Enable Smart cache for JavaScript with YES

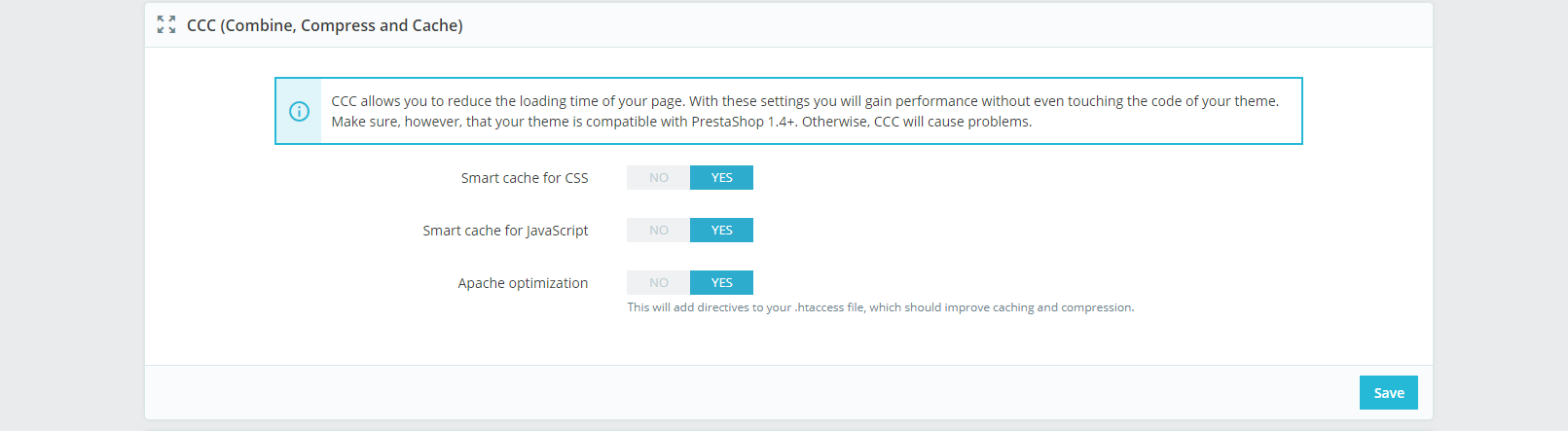pos(721,231)
